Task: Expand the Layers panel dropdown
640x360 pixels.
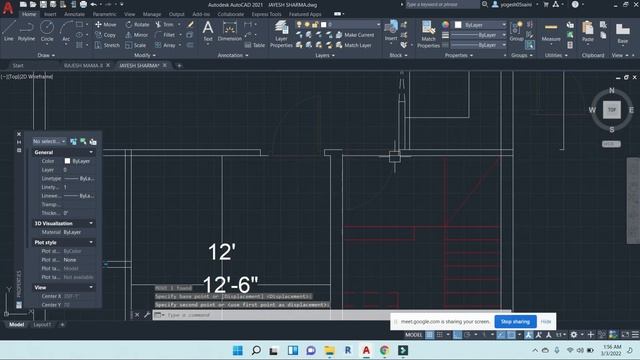Action: click(x=325, y=55)
